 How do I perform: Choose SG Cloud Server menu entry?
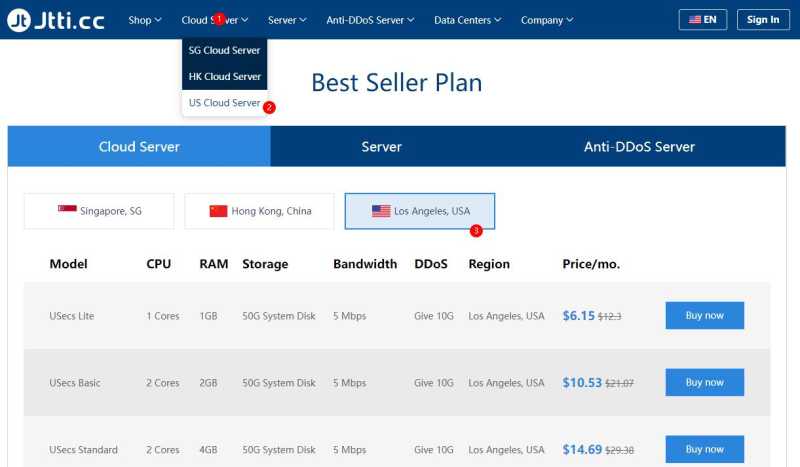(x=224, y=51)
